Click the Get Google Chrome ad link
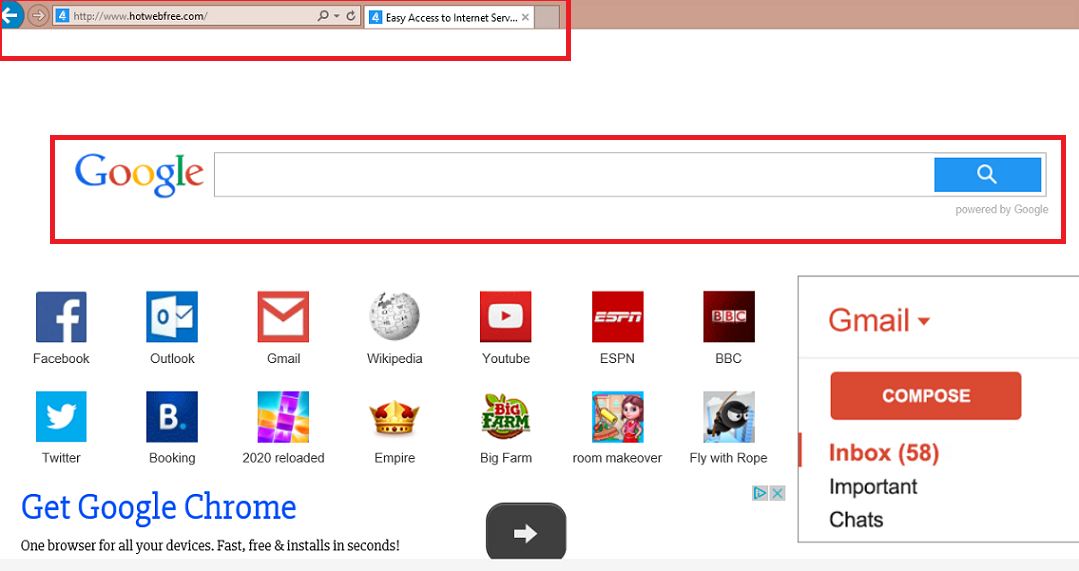Viewport: 1079px width, 571px height. tap(159, 507)
